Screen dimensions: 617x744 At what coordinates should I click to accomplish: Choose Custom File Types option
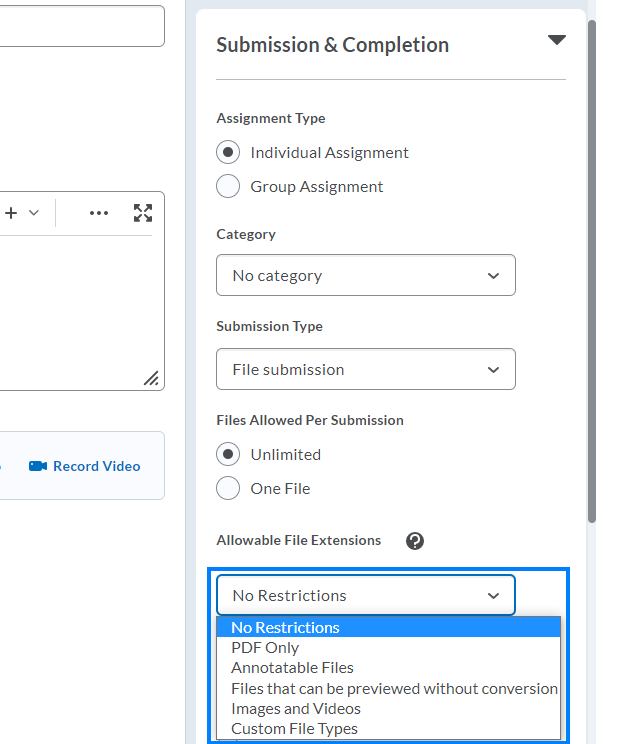(294, 729)
